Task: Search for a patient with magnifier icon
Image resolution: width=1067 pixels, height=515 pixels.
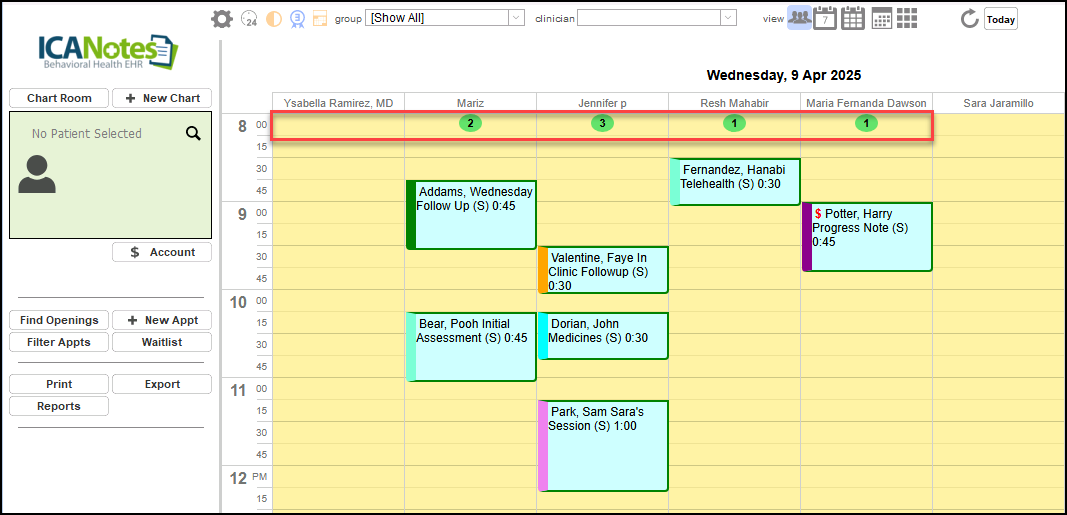Action: point(193,133)
